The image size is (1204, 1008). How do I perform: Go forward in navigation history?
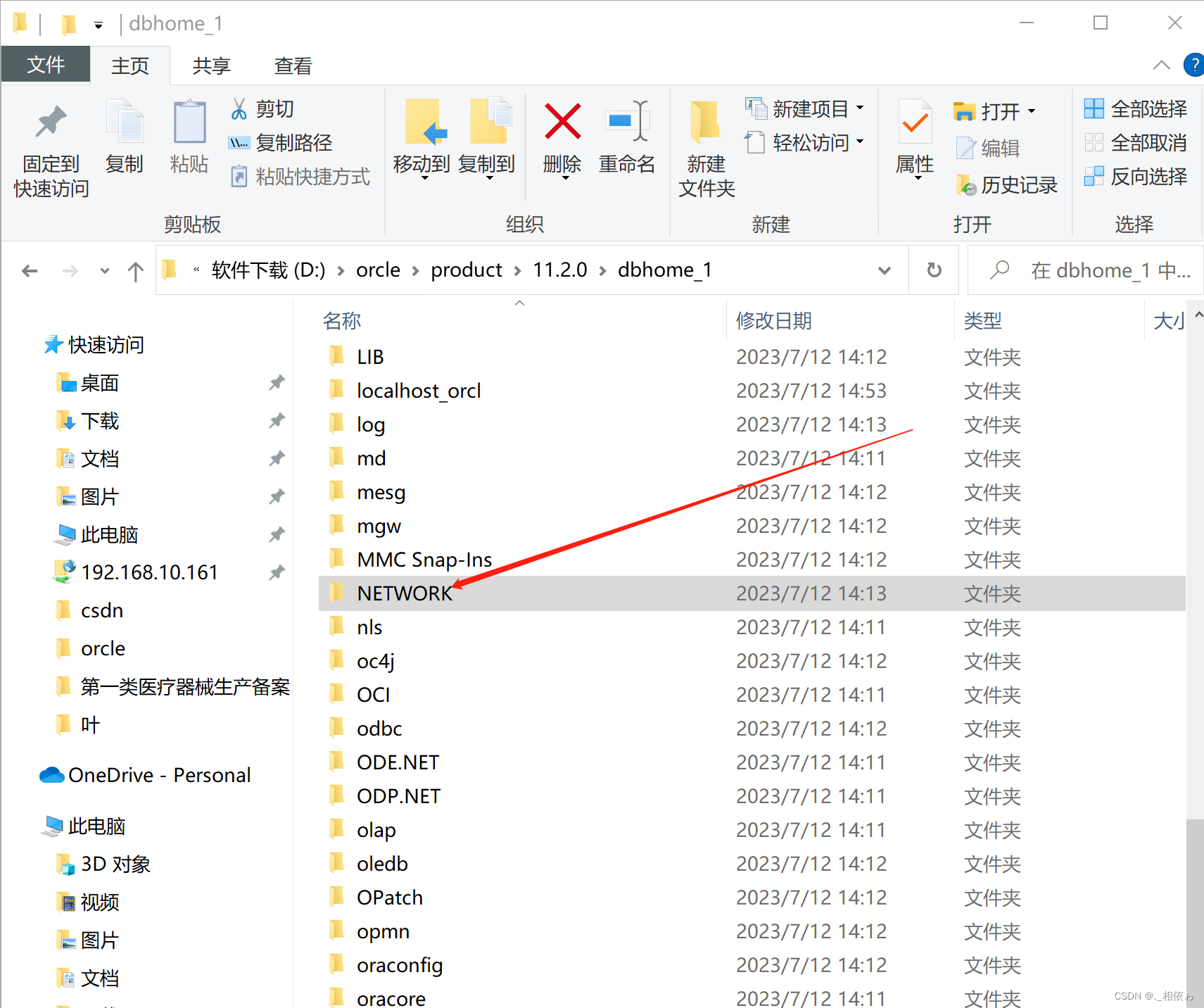[x=70, y=271]
